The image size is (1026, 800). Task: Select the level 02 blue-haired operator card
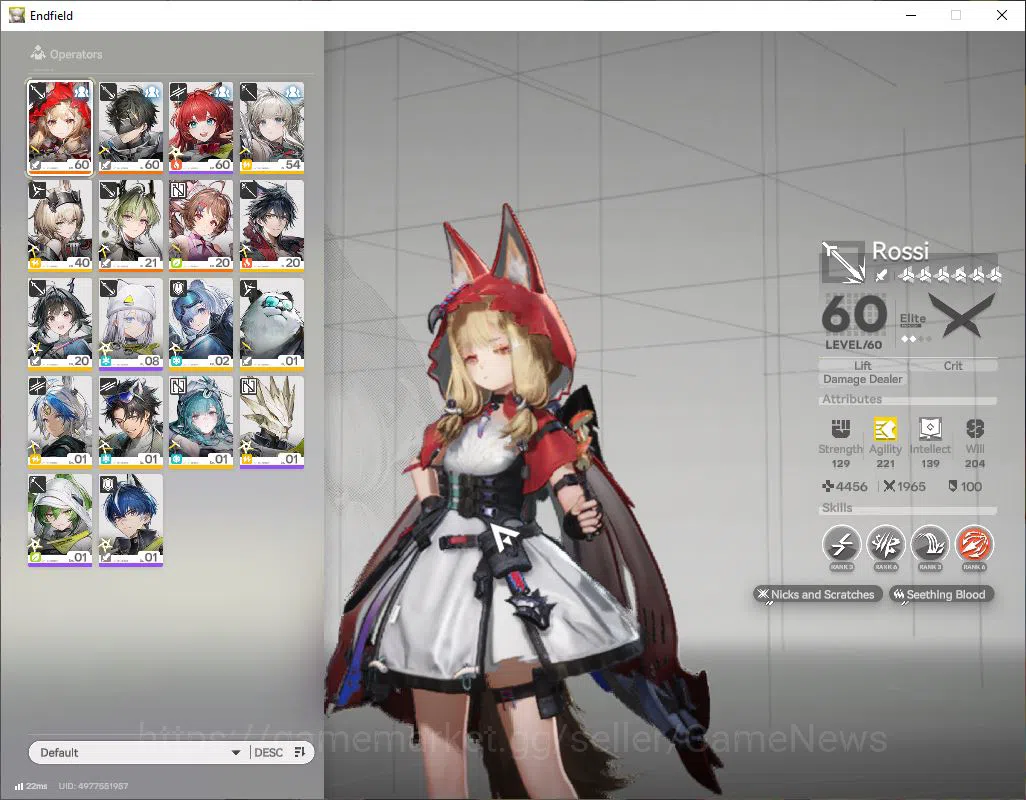[201, 324]
